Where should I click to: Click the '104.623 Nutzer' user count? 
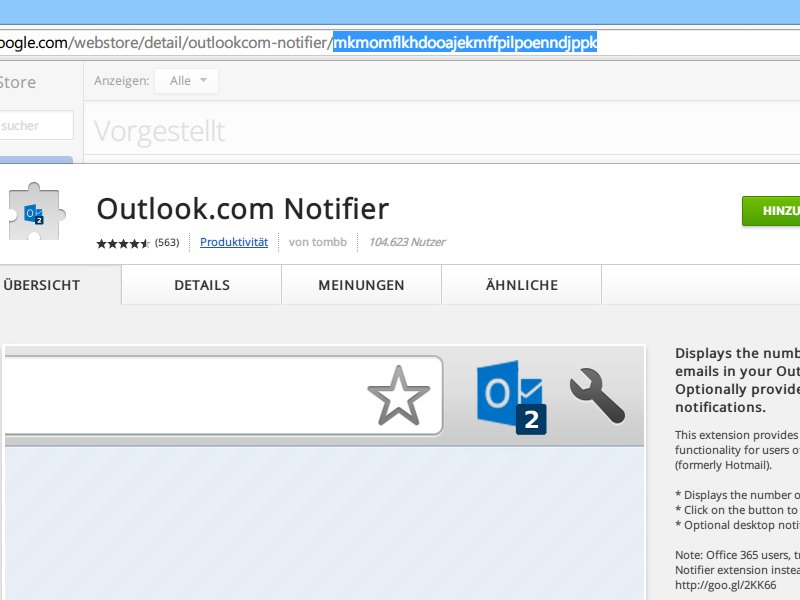[407, 242]
